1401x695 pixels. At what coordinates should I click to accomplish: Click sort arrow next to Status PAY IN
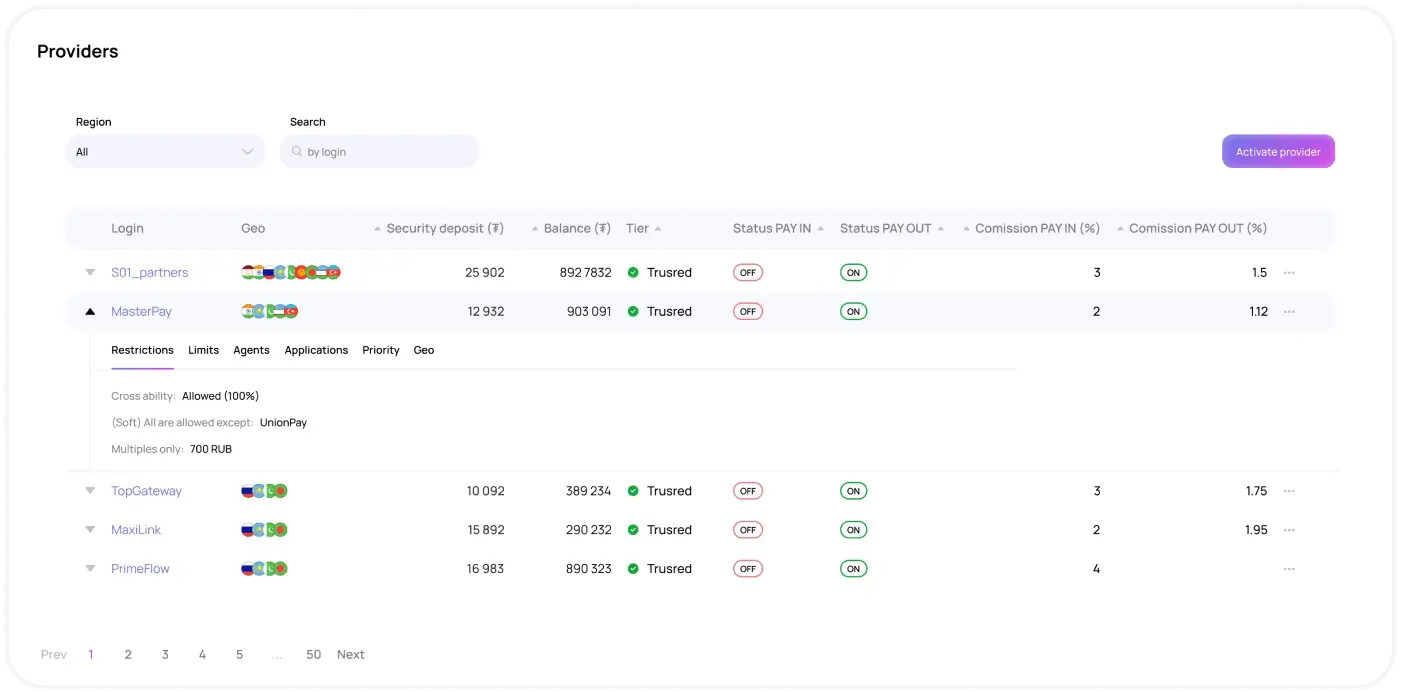click(x=820, y=229)
